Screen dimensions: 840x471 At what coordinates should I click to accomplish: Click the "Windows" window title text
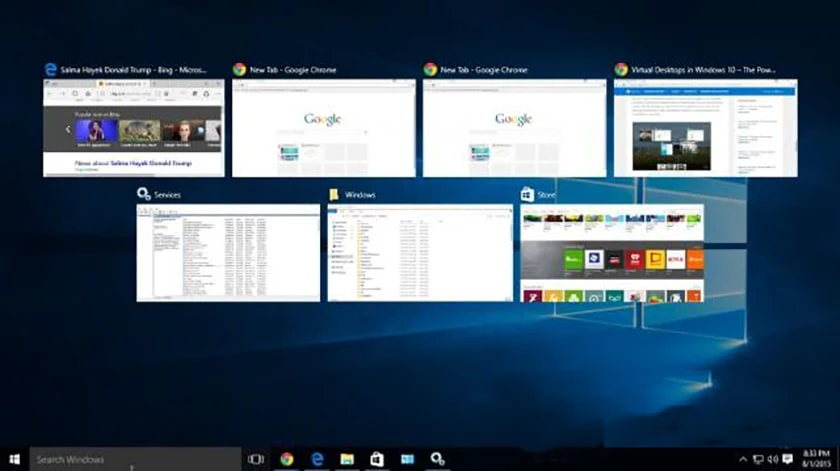click(x=360, y=195)
